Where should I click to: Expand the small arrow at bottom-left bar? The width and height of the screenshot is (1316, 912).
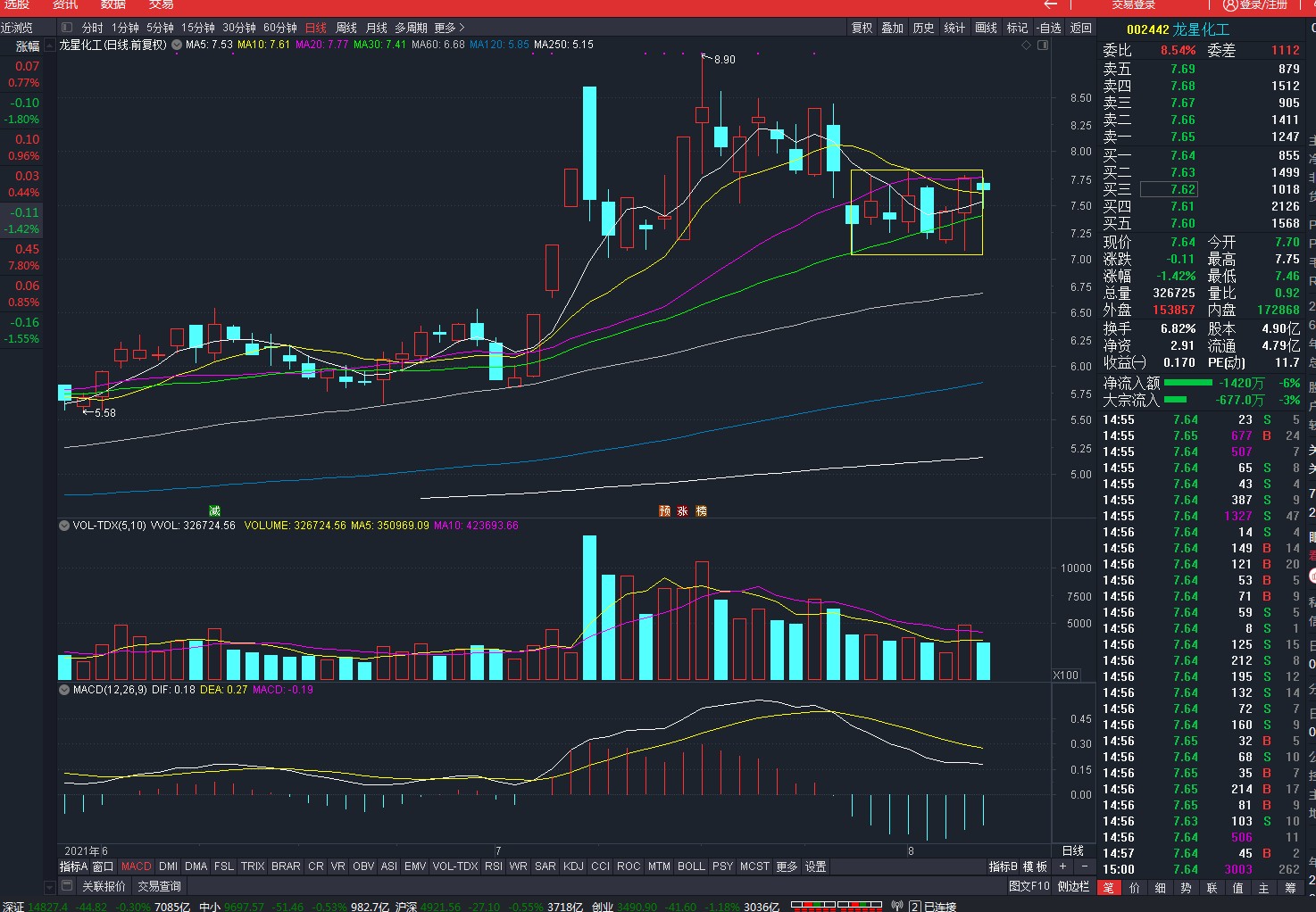point(50,887)
